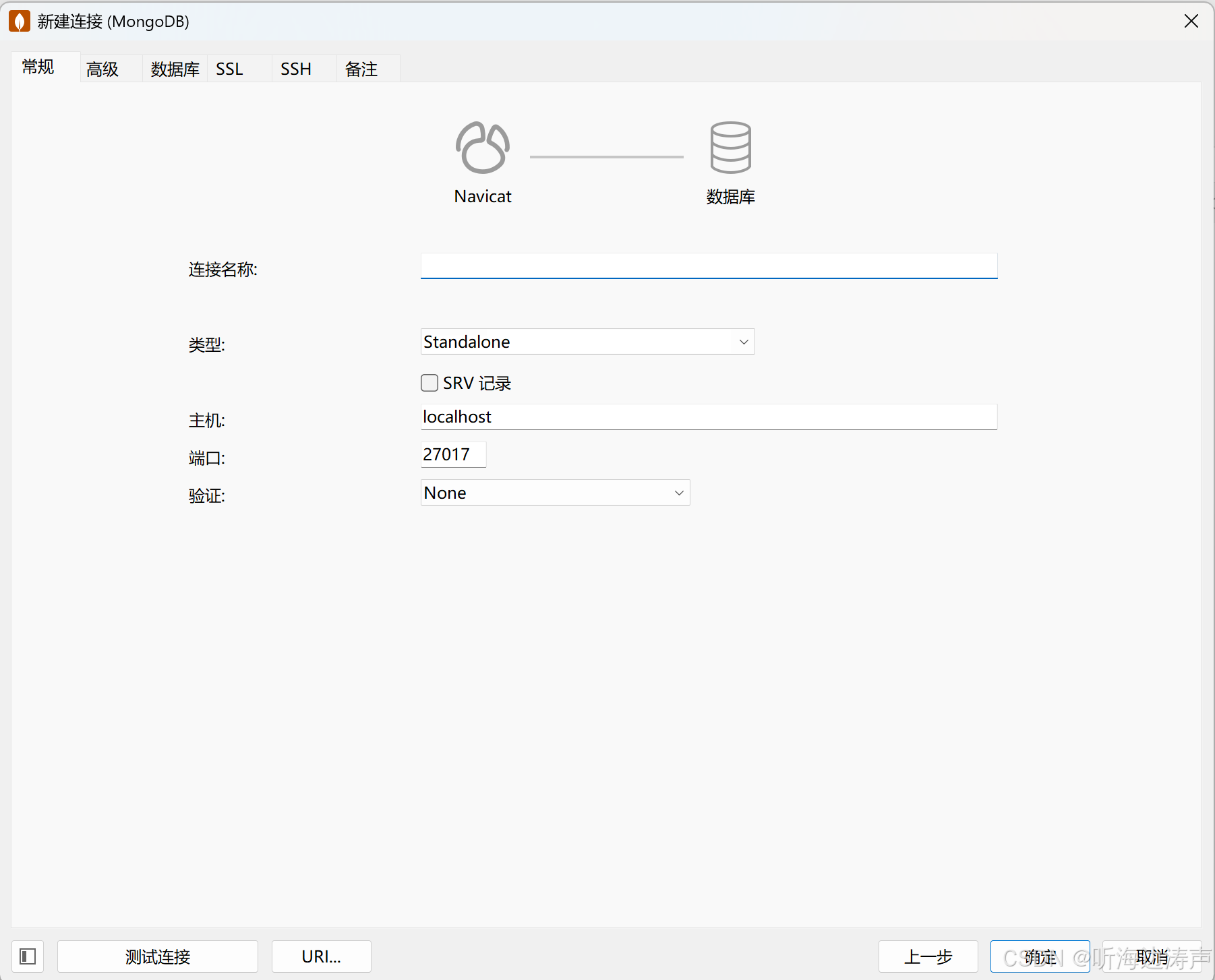This screenshot has width=1215, height=980.
Task: Click the 数据库 database cylinder icon
Action: coord(730,147)
